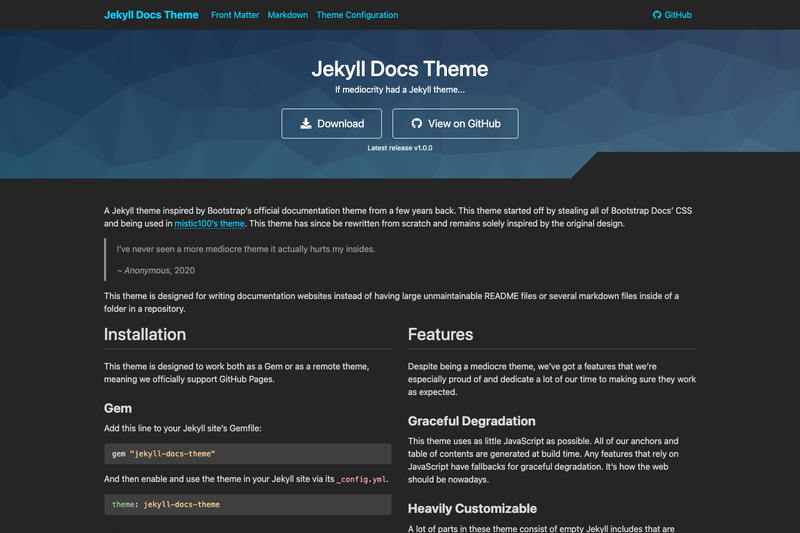Go to the Markdown nav item

click(x=288, y=15)
